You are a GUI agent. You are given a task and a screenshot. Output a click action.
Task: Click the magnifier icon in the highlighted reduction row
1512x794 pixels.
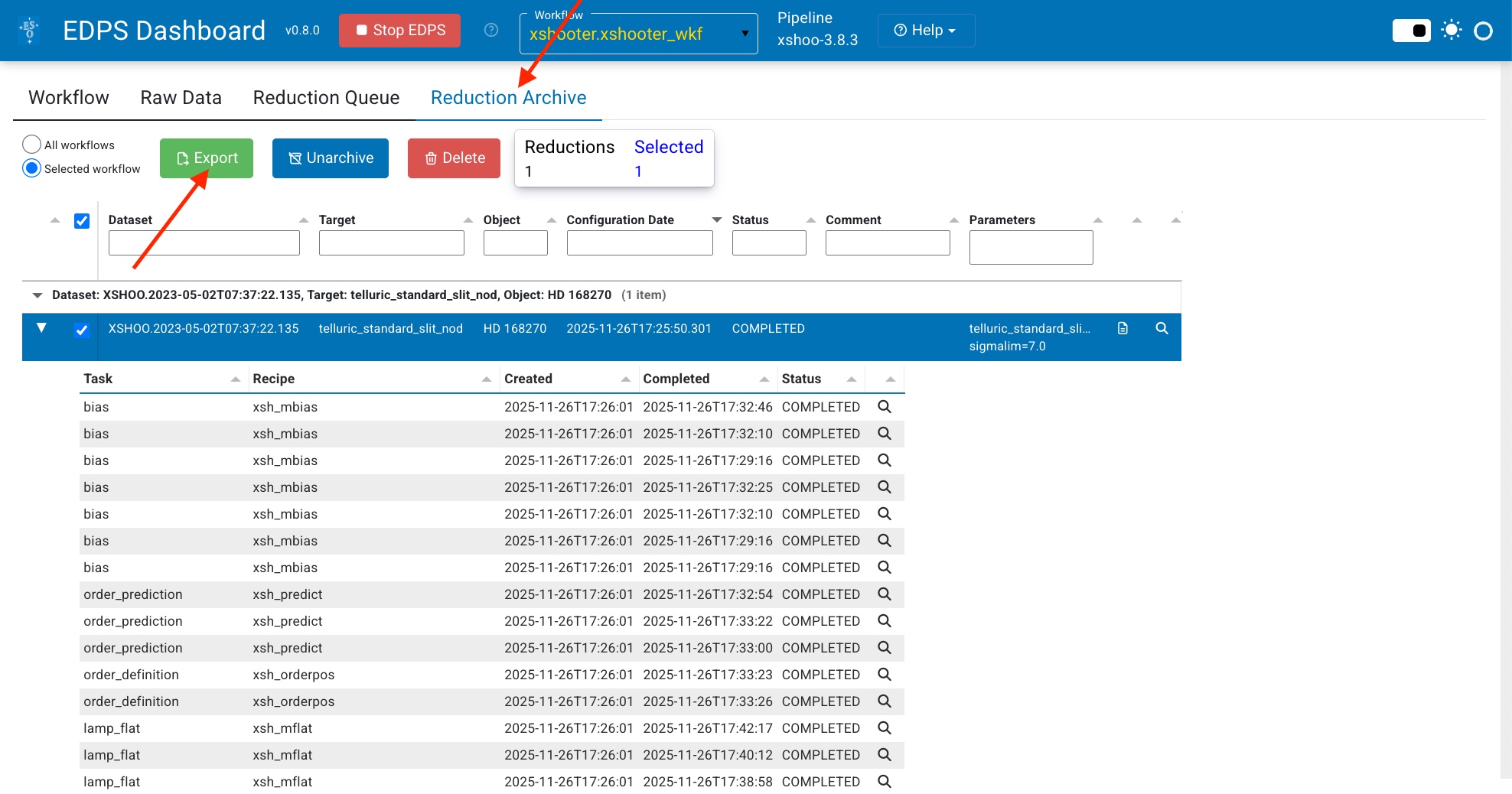tap(1162, 328)
